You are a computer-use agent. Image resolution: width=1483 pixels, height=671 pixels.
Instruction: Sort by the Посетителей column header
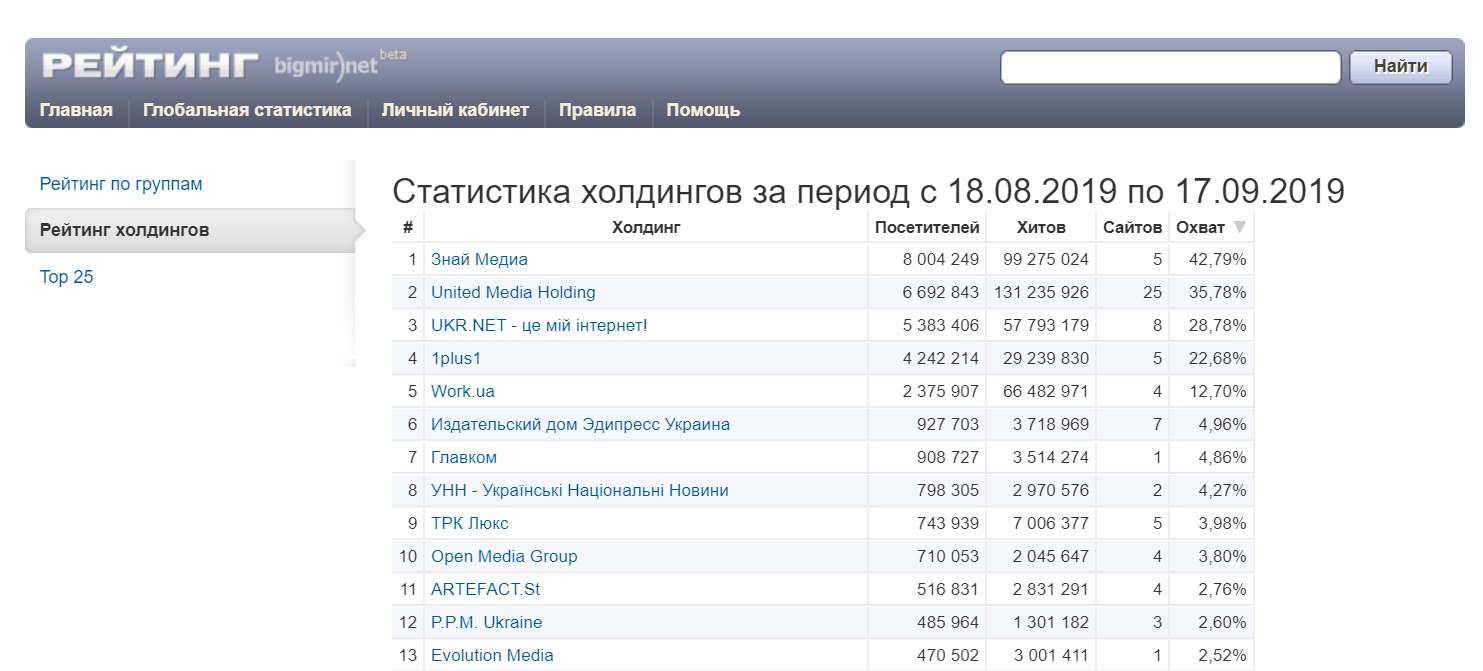click(x=927, y=227)
